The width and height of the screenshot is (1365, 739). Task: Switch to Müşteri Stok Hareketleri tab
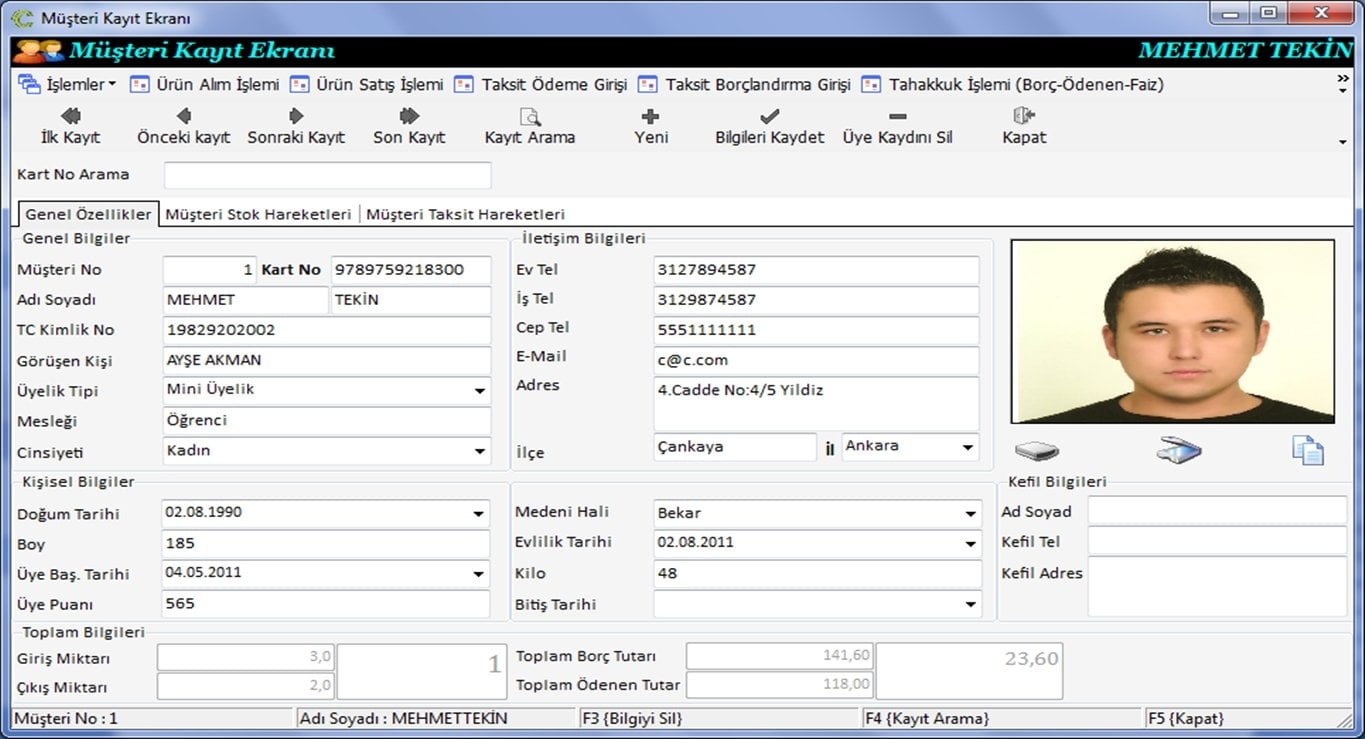[x=258, y=214]
